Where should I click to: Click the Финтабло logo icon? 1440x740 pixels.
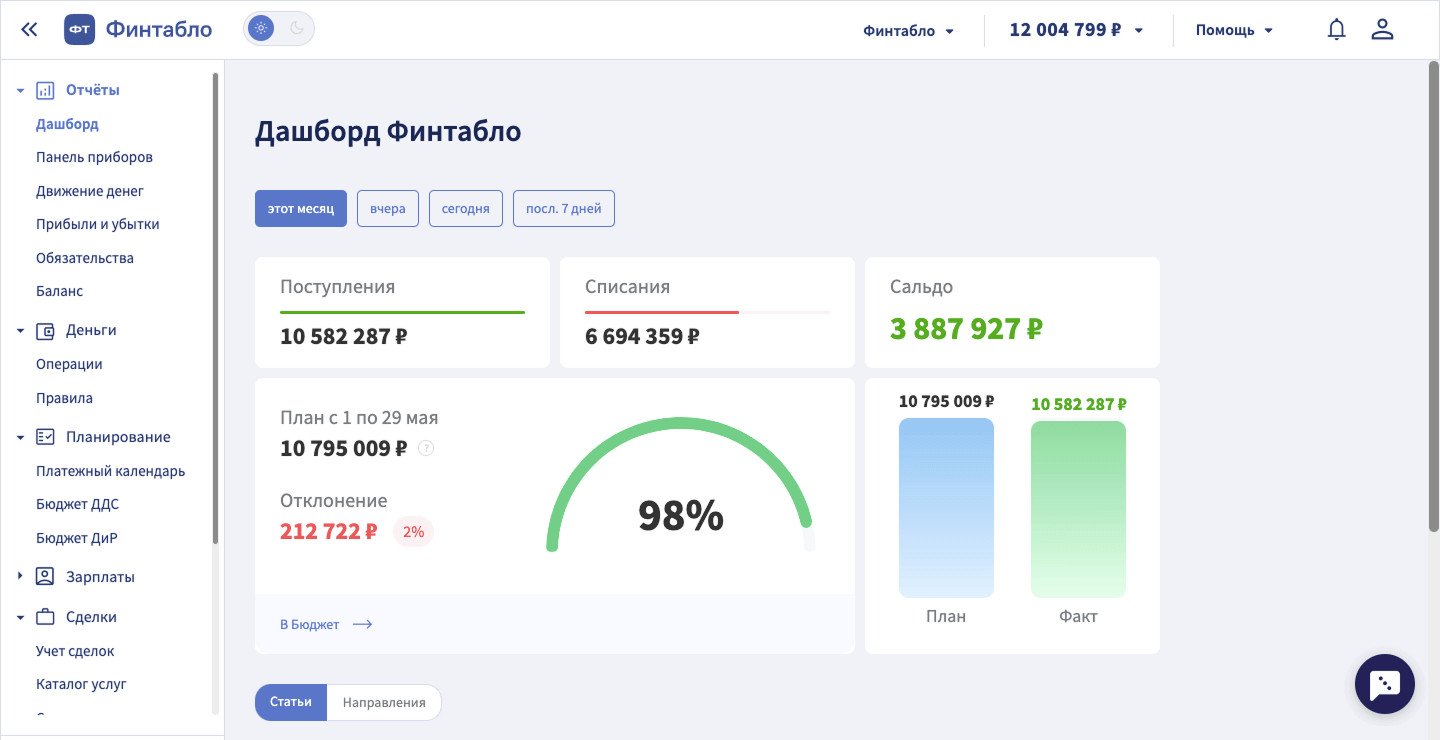coord(80,30)
